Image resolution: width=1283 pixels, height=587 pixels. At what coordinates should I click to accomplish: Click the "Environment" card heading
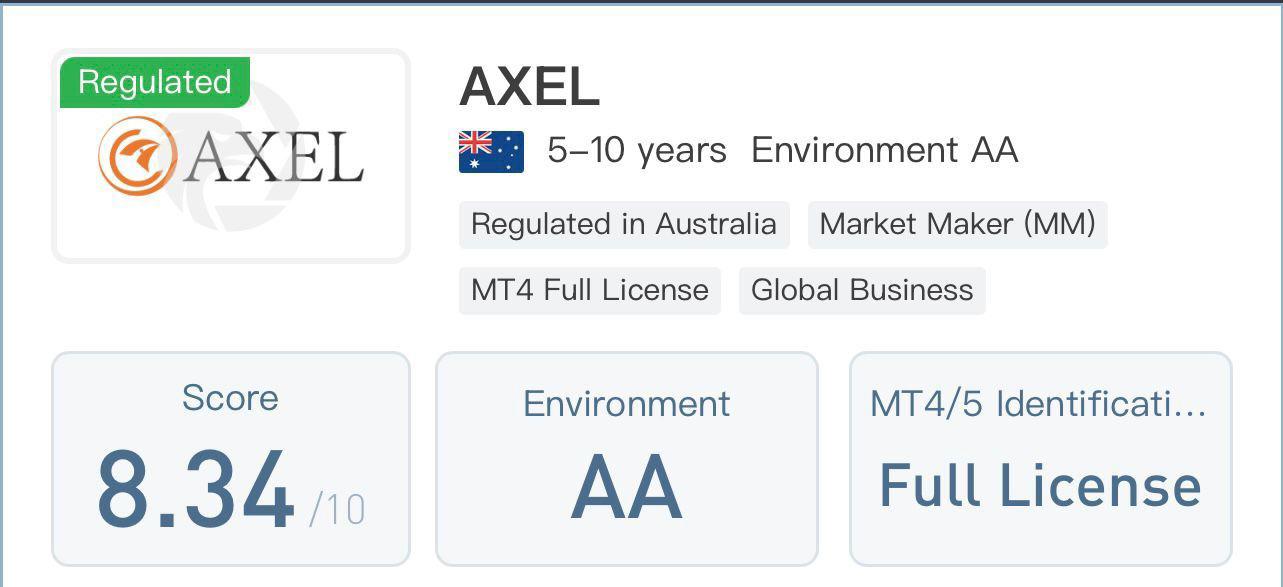[x=626, y=404]
